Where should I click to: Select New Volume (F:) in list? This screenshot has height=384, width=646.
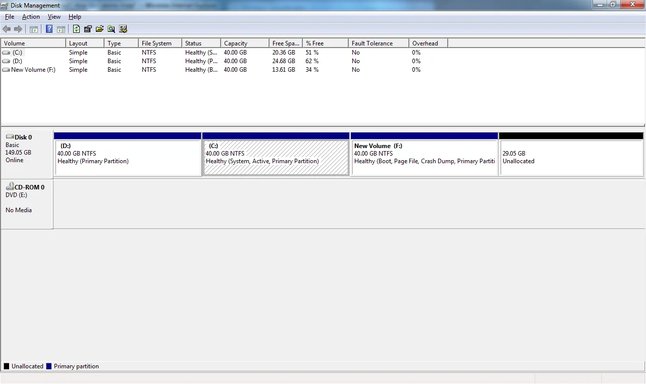pos(33,70)
